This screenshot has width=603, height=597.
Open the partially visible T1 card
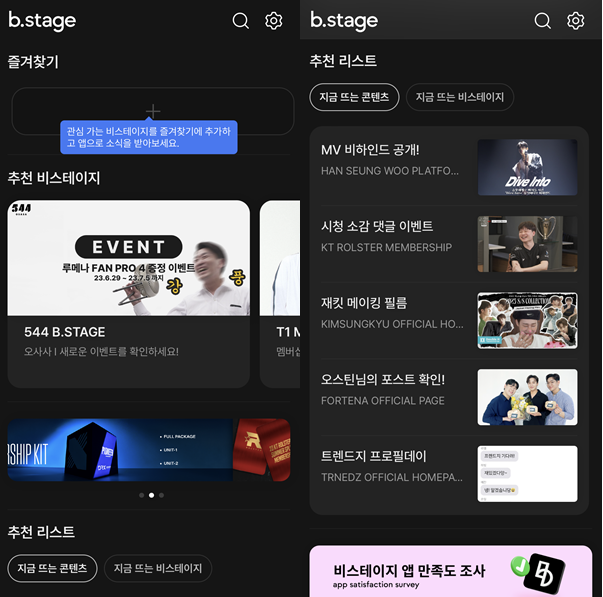pos(280,294)
